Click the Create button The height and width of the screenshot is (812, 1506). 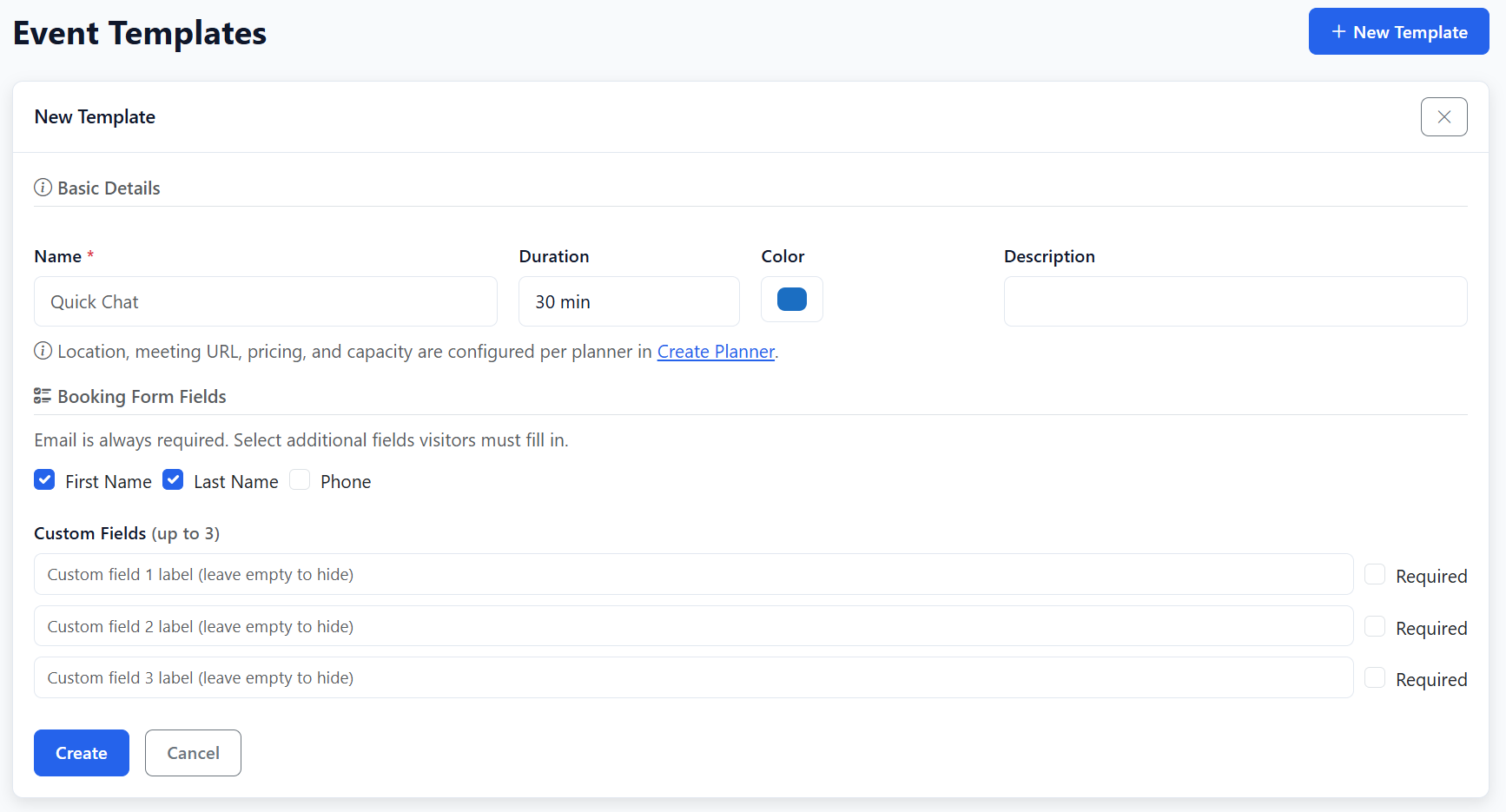[82, 753]
